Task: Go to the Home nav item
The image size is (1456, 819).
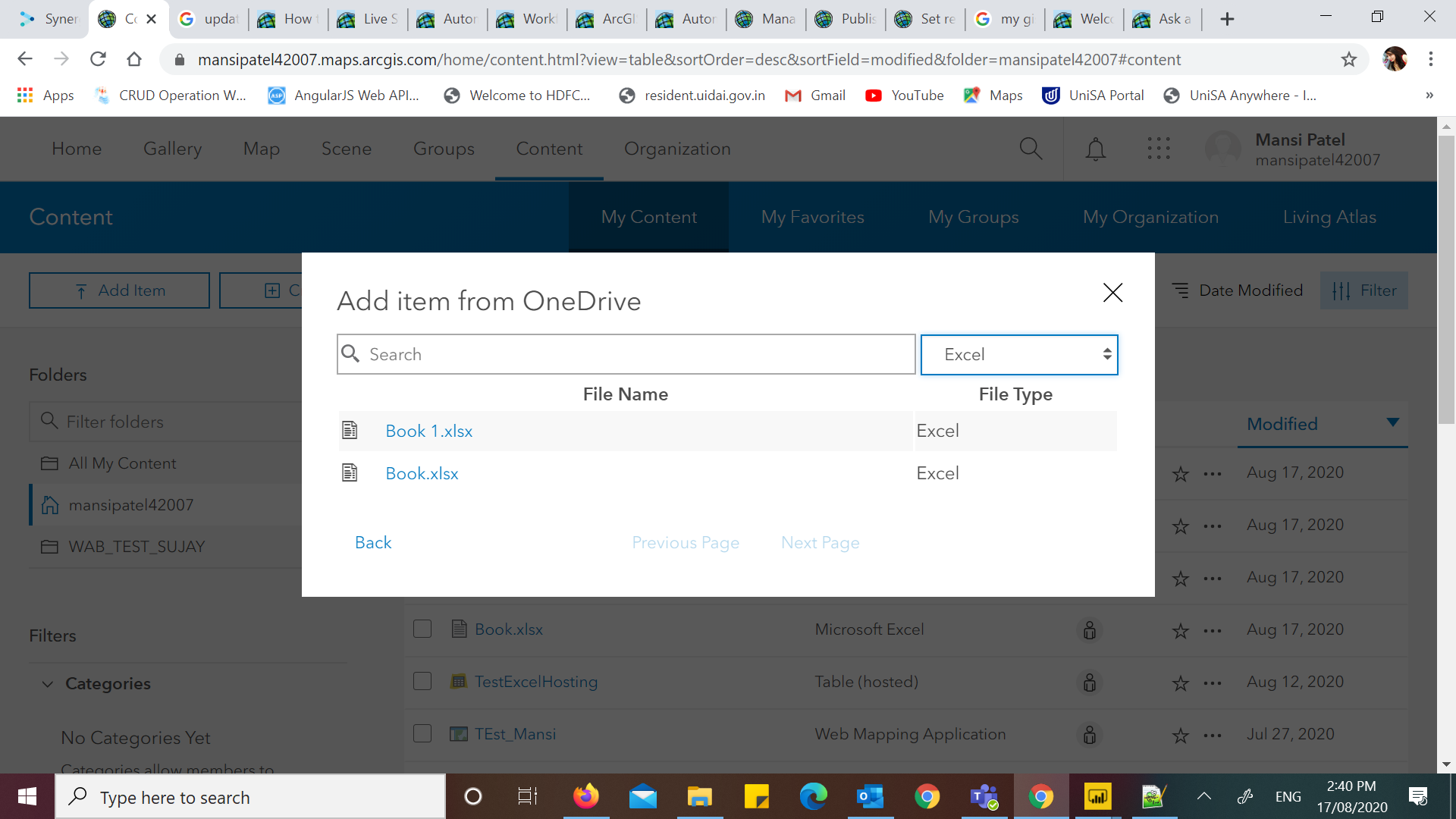Action: click(x=77, y=149)
